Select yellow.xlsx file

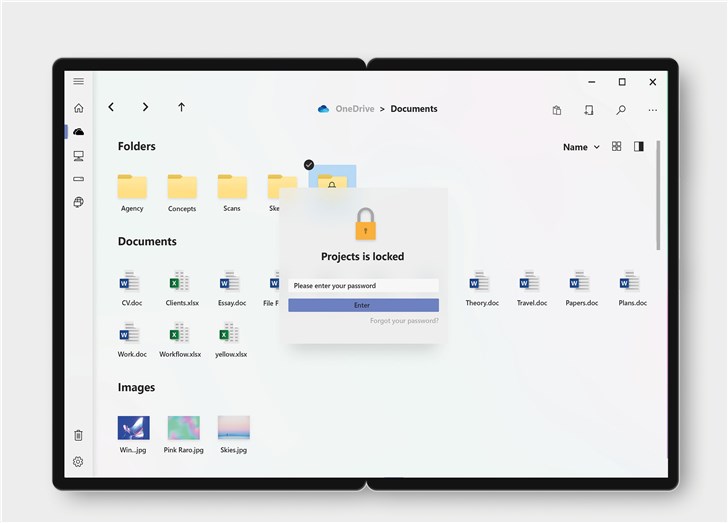231,340
